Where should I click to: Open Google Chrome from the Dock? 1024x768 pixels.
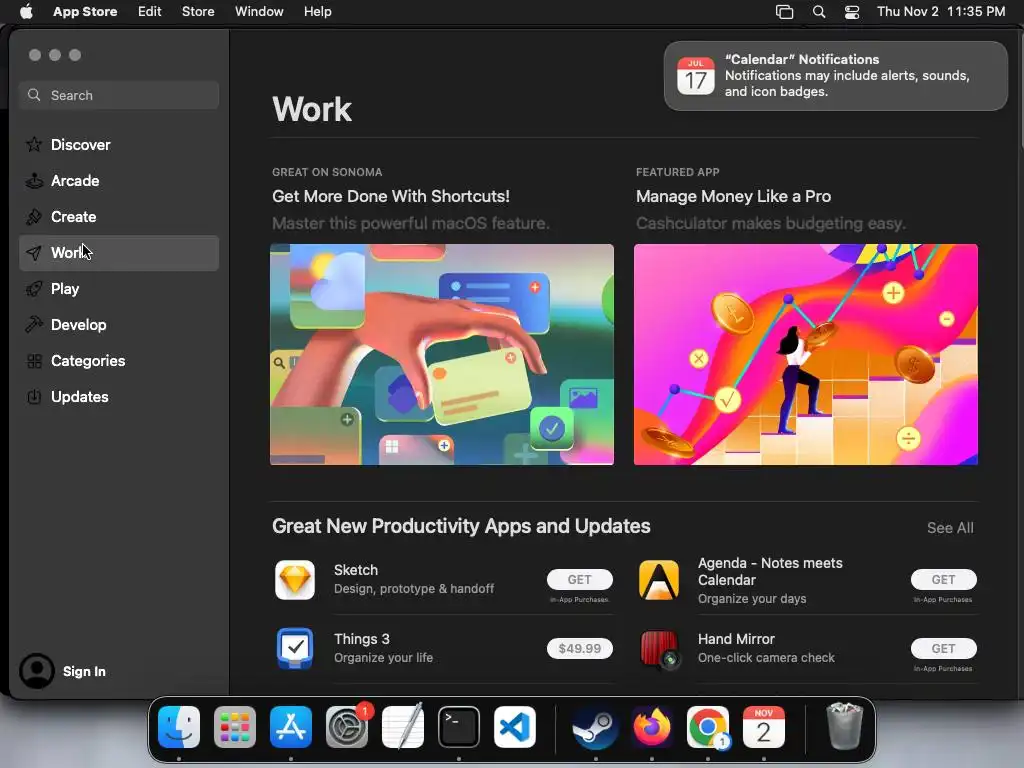(708, 727)
